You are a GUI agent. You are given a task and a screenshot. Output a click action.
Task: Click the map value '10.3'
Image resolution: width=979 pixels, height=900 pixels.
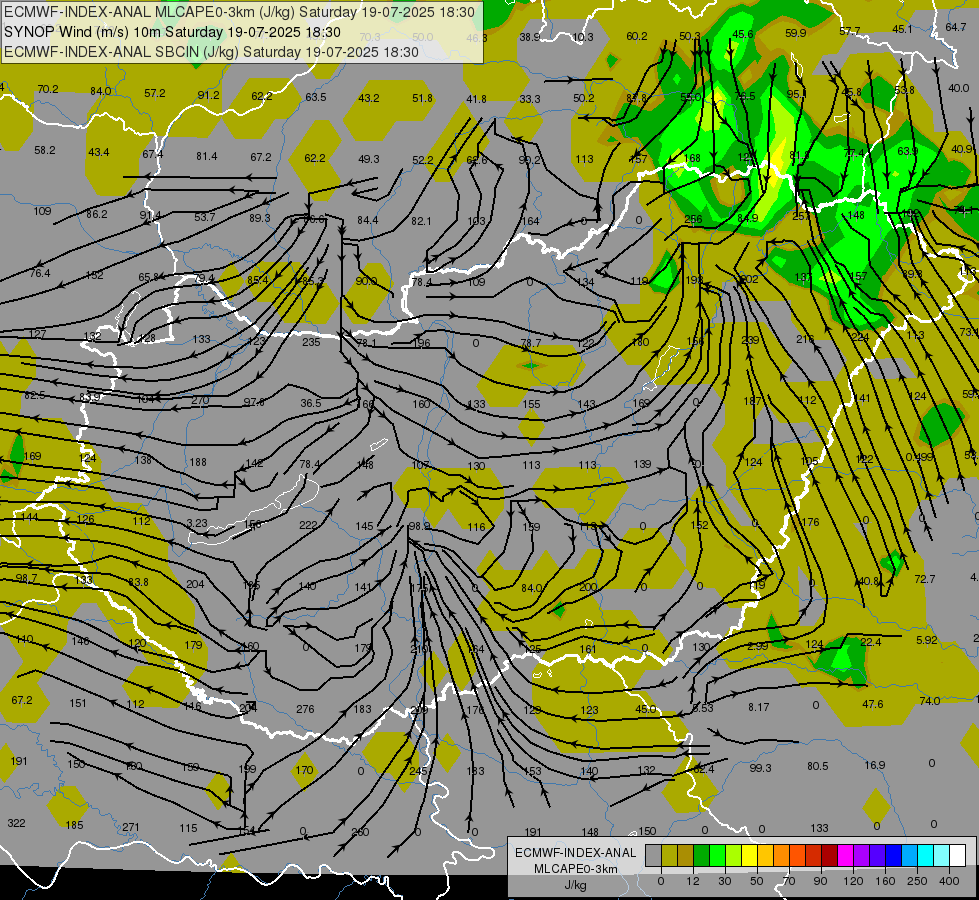click(583, 37)
